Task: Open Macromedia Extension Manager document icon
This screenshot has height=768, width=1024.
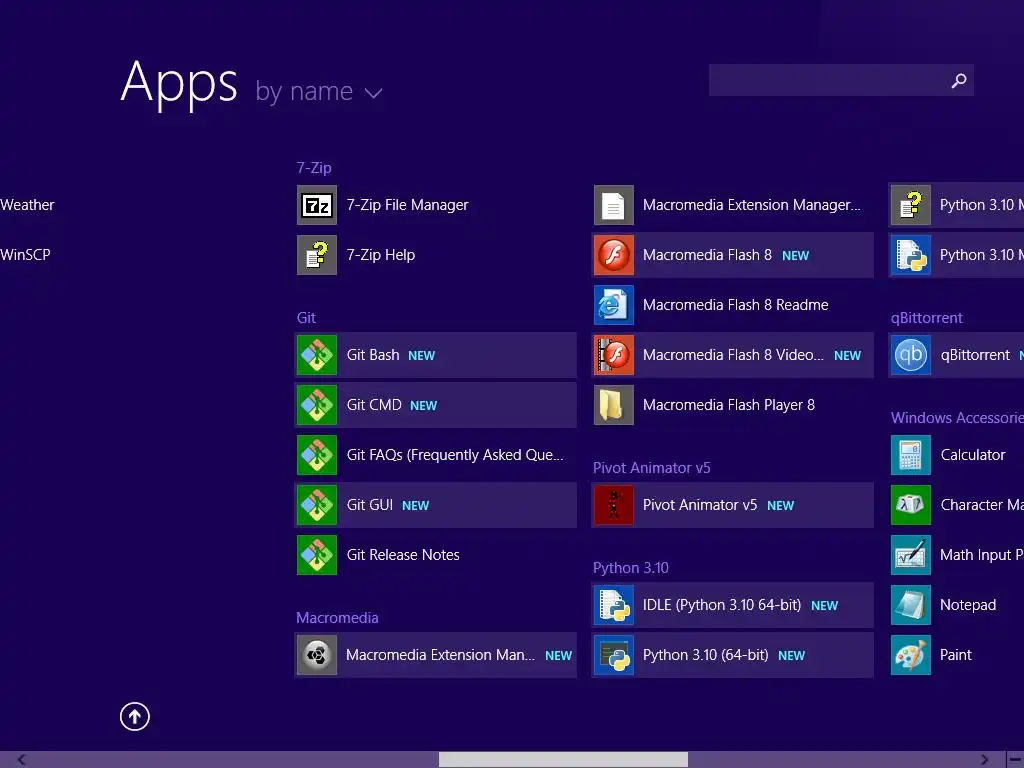Action: pyautogui.click(x=613, y=205)
